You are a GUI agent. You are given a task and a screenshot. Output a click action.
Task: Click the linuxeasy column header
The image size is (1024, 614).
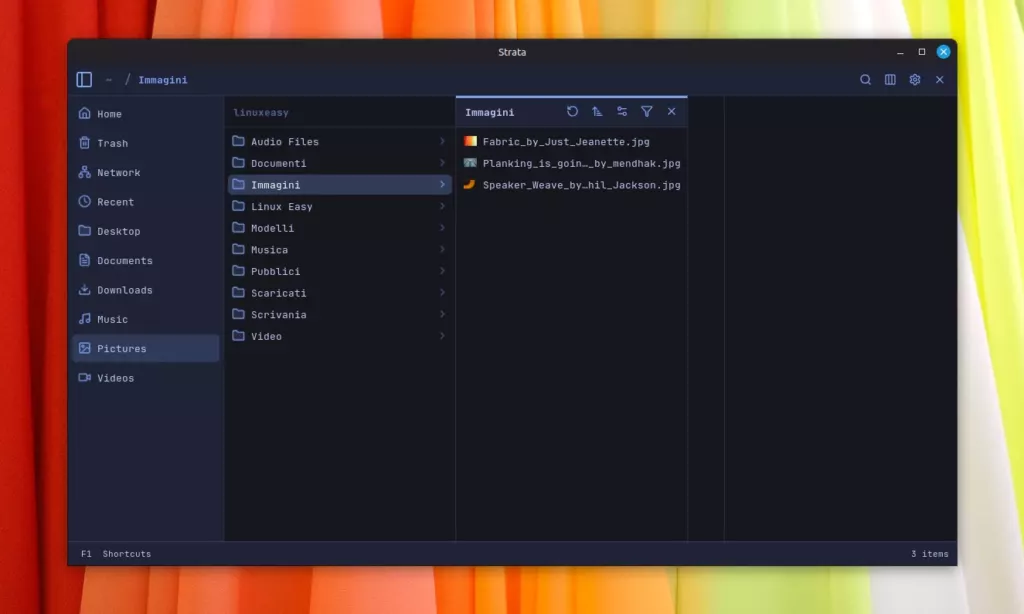click(x=261, y=112)
